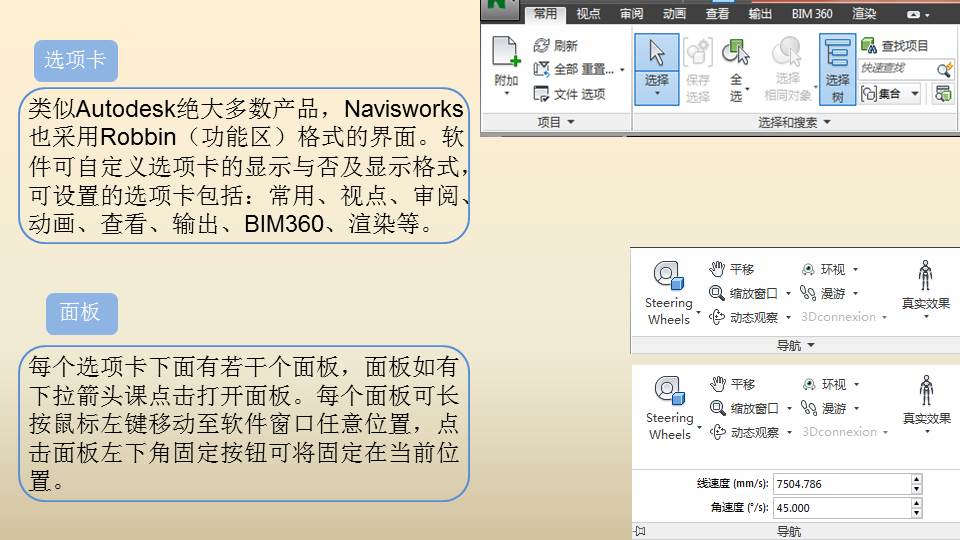Viewport: 960px width, 540px height.
Task: Open the BIM 360 ribbon tab
Action: (x=812, y=13)
